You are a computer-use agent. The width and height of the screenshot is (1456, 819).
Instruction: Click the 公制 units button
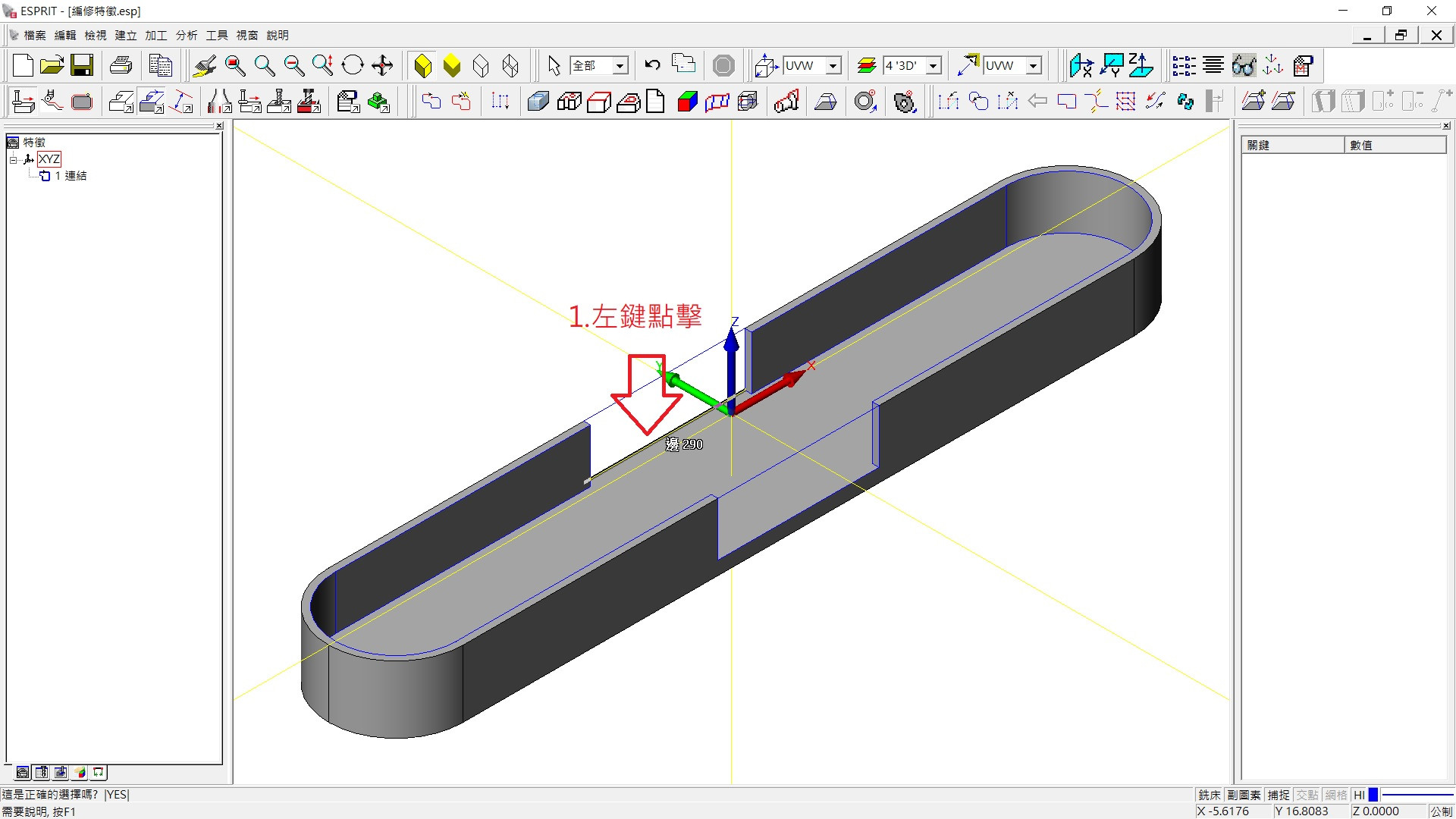pyautogui.click(x=1441, y=811)
